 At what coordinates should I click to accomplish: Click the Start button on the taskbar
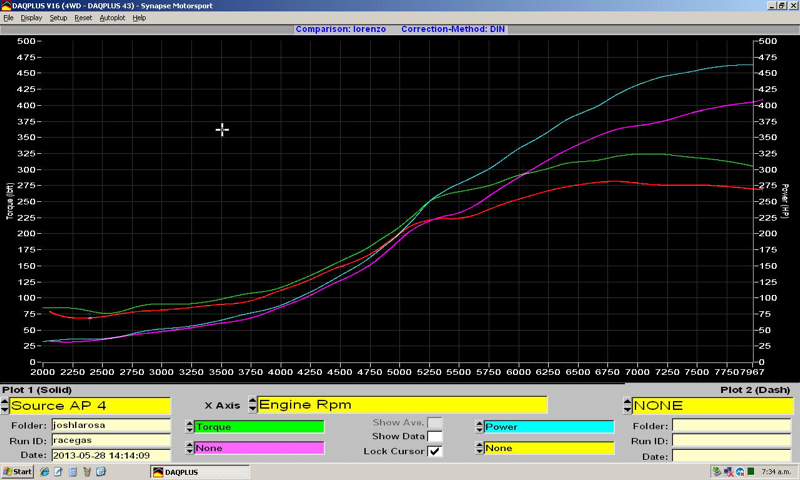(17, 471)
